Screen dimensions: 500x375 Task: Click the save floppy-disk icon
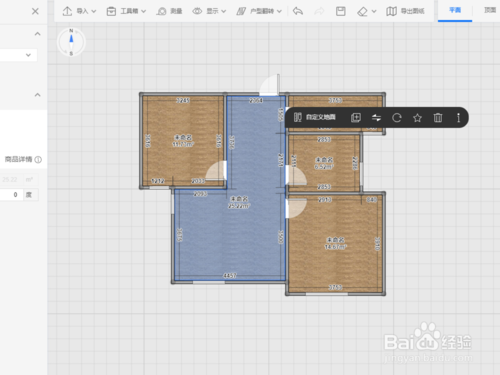pyautogui.click(x=340, y=11)
